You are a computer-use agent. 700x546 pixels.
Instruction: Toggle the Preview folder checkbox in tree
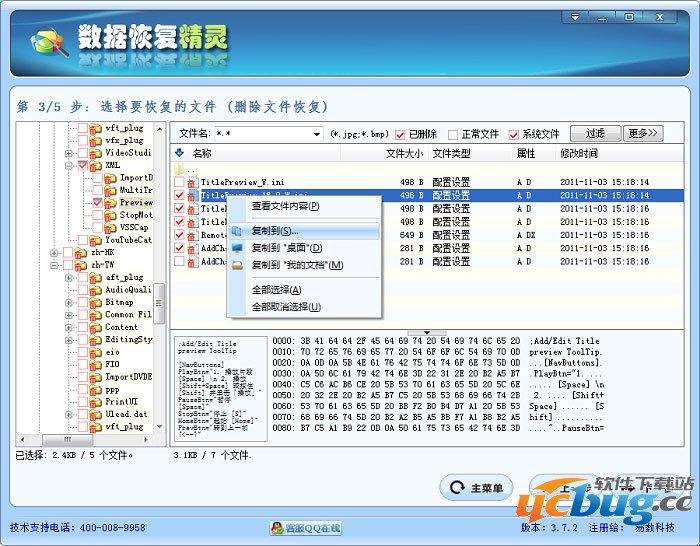tap(97, 202)
